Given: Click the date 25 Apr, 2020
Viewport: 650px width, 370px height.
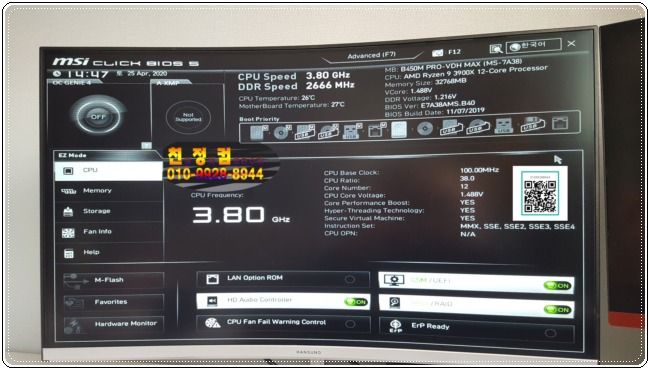Looking at the screenshot, I should (x=147, y=73).
